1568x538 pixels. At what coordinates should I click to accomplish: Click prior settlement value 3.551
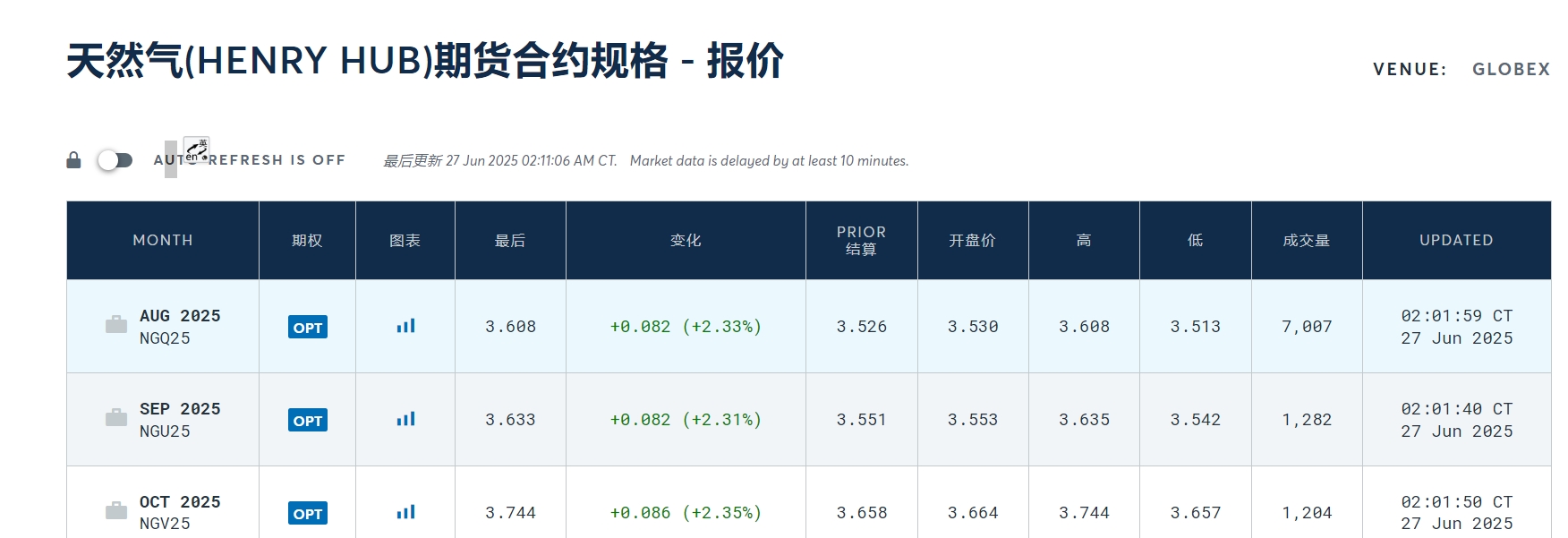862,420
